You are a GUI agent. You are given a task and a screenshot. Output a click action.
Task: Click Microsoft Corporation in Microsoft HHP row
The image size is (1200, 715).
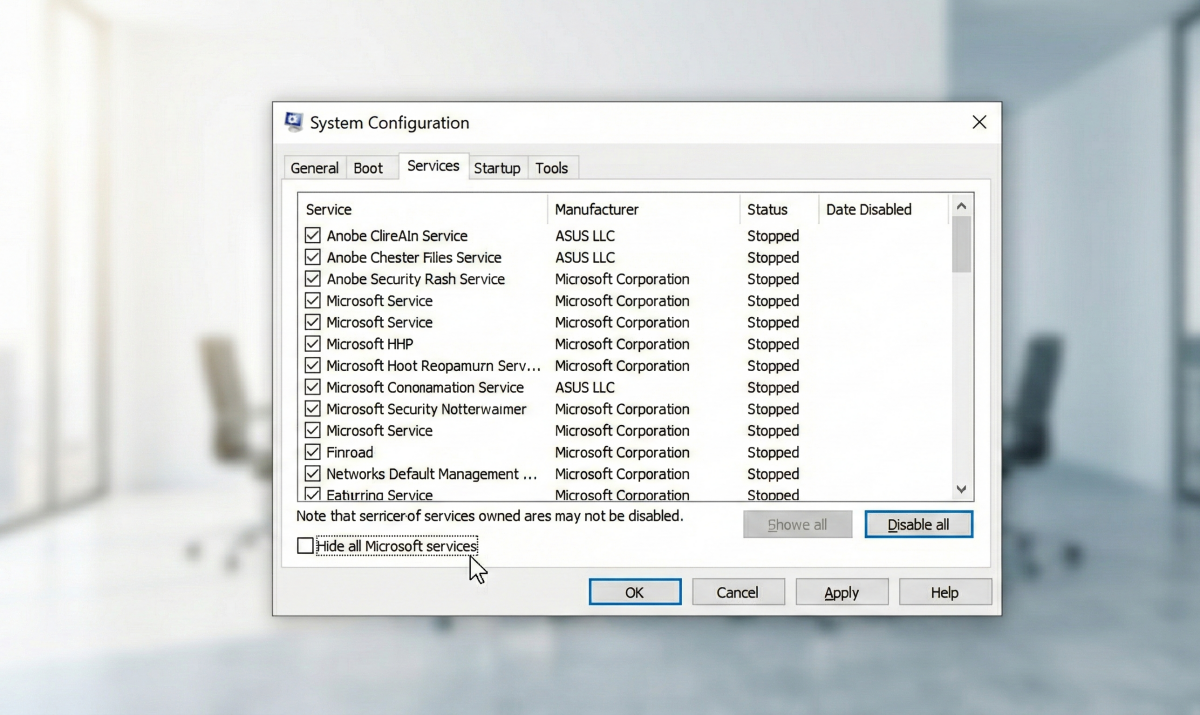(x=622, y=344)
